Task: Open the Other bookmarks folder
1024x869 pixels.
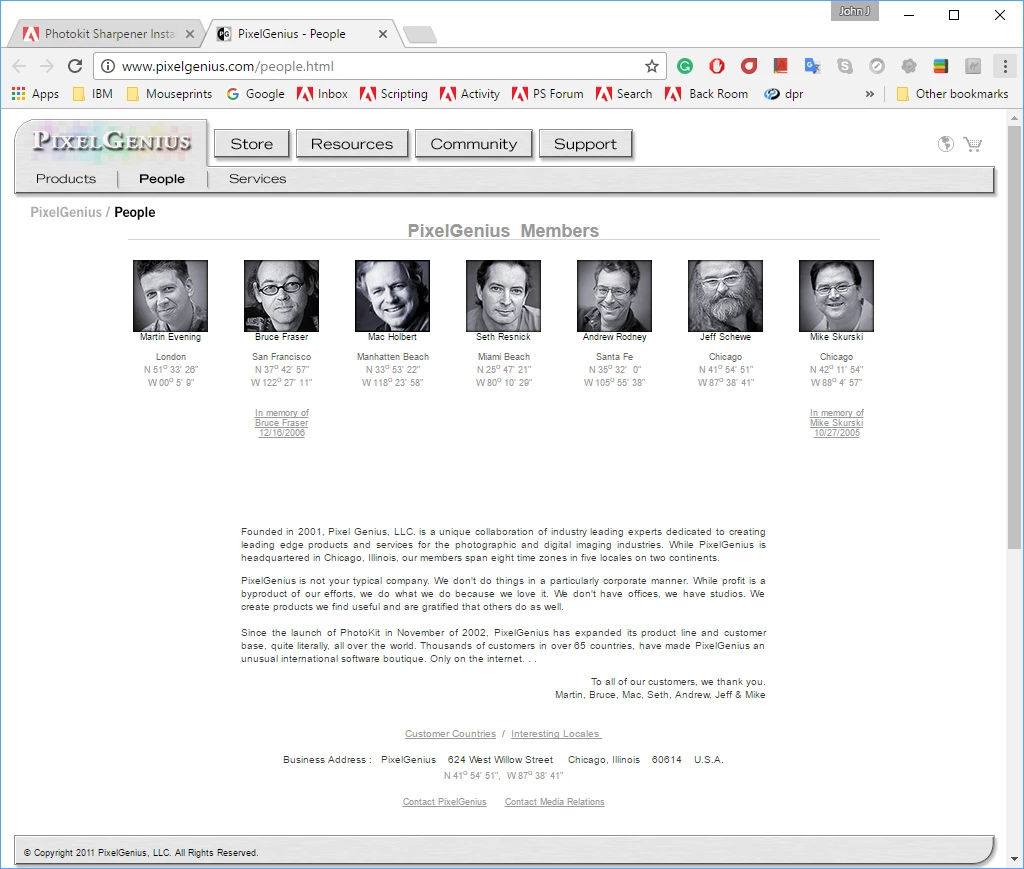Action: 952,94
